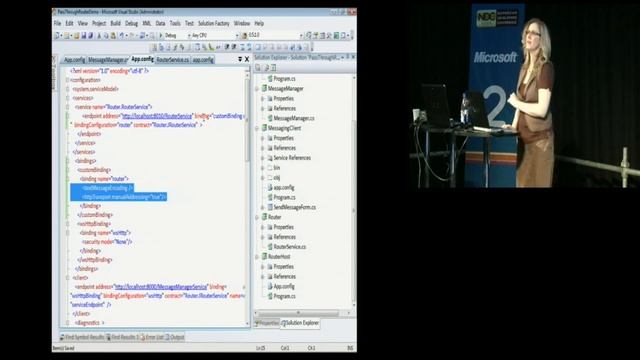Click the Properties icon in Solution Explorer toolbar

(258, 67)
